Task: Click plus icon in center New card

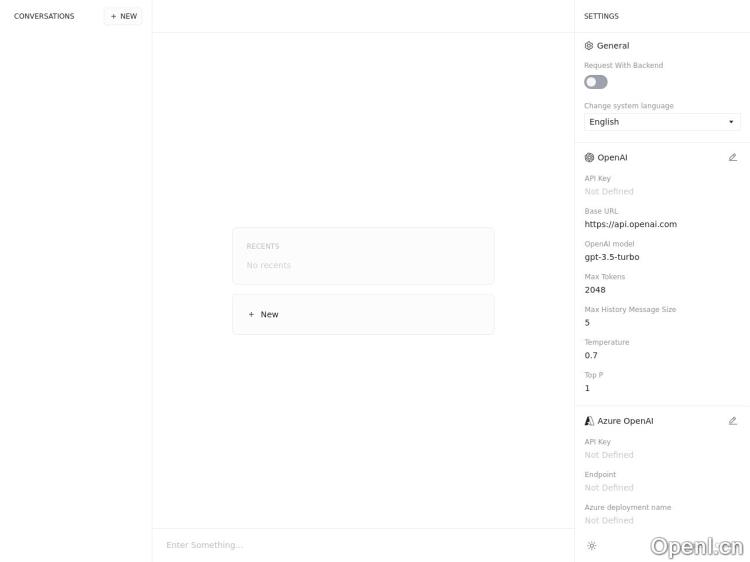Action: [x=251, y=314]
